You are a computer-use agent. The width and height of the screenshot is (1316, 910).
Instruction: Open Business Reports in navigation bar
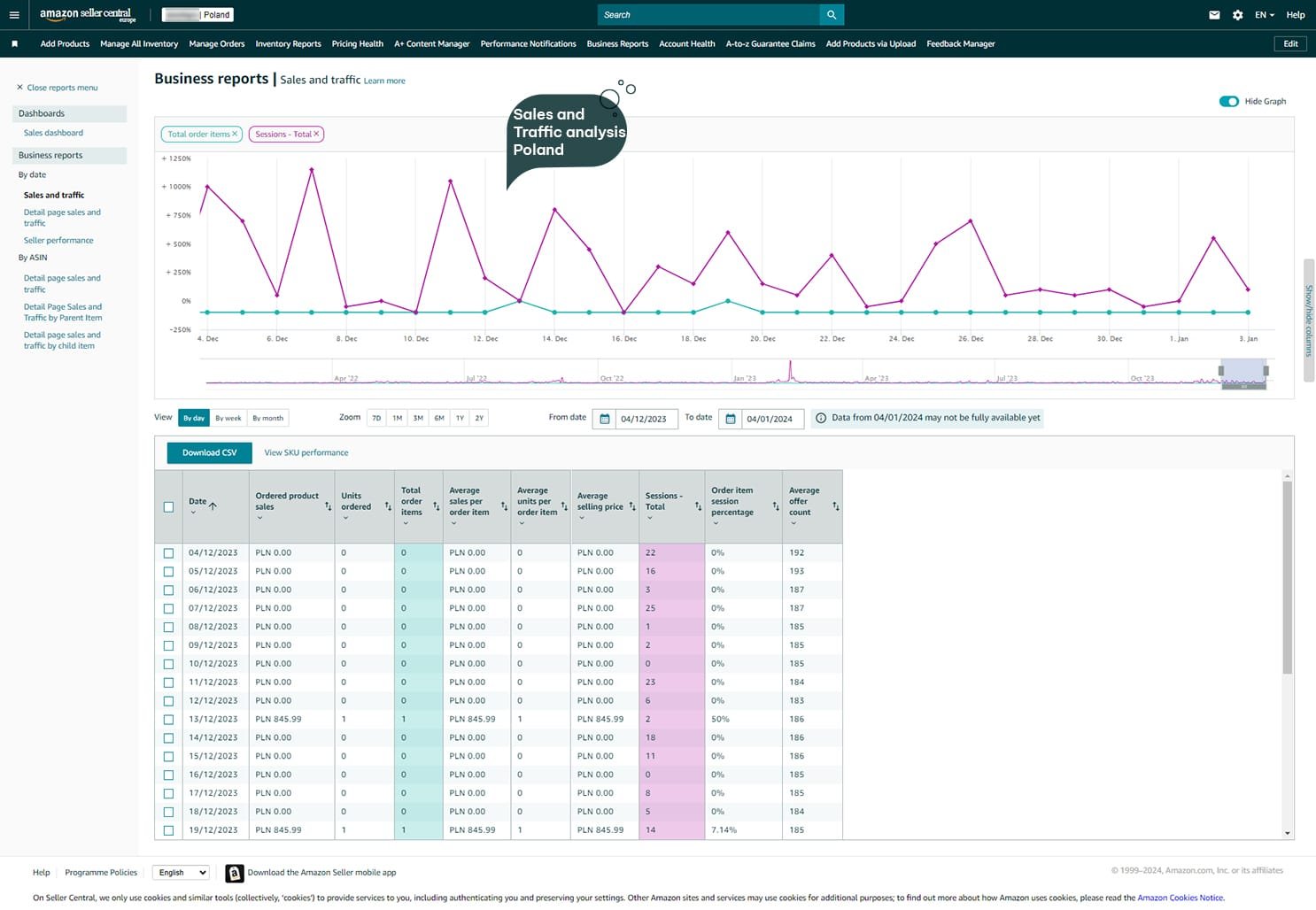617,43
